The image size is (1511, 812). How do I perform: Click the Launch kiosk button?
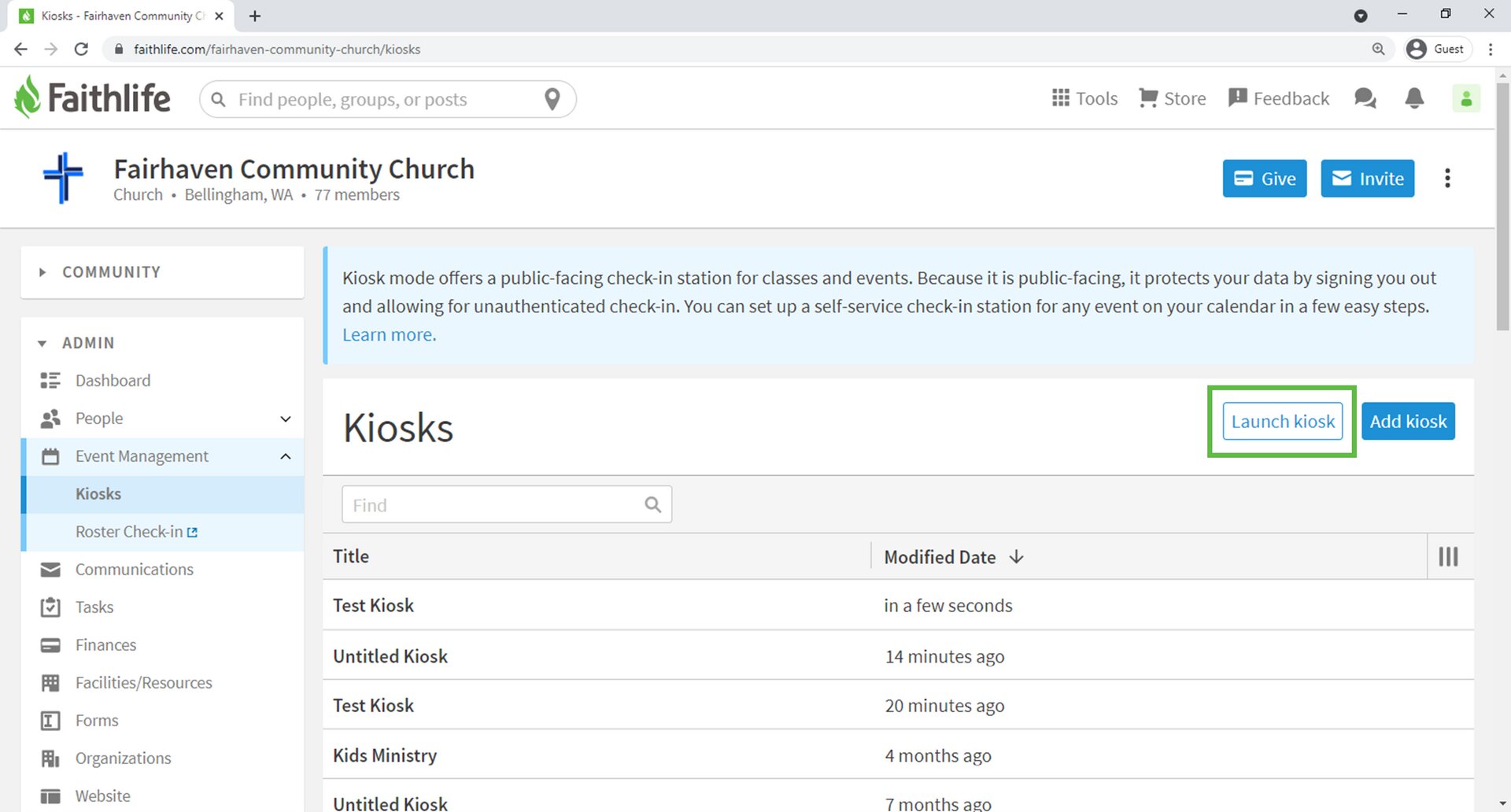1283,422
